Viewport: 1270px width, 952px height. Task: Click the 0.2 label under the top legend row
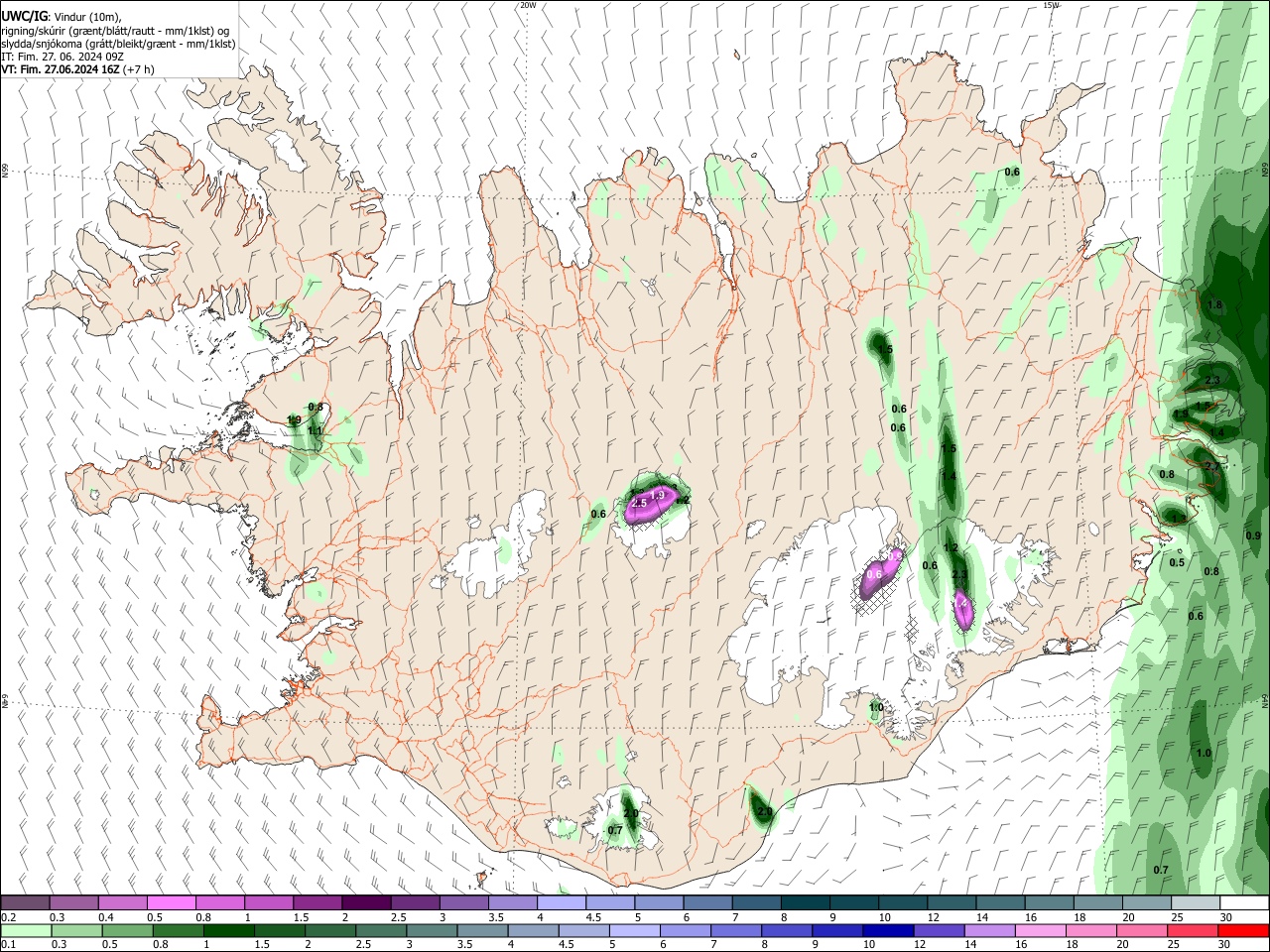tap(9, 917)
